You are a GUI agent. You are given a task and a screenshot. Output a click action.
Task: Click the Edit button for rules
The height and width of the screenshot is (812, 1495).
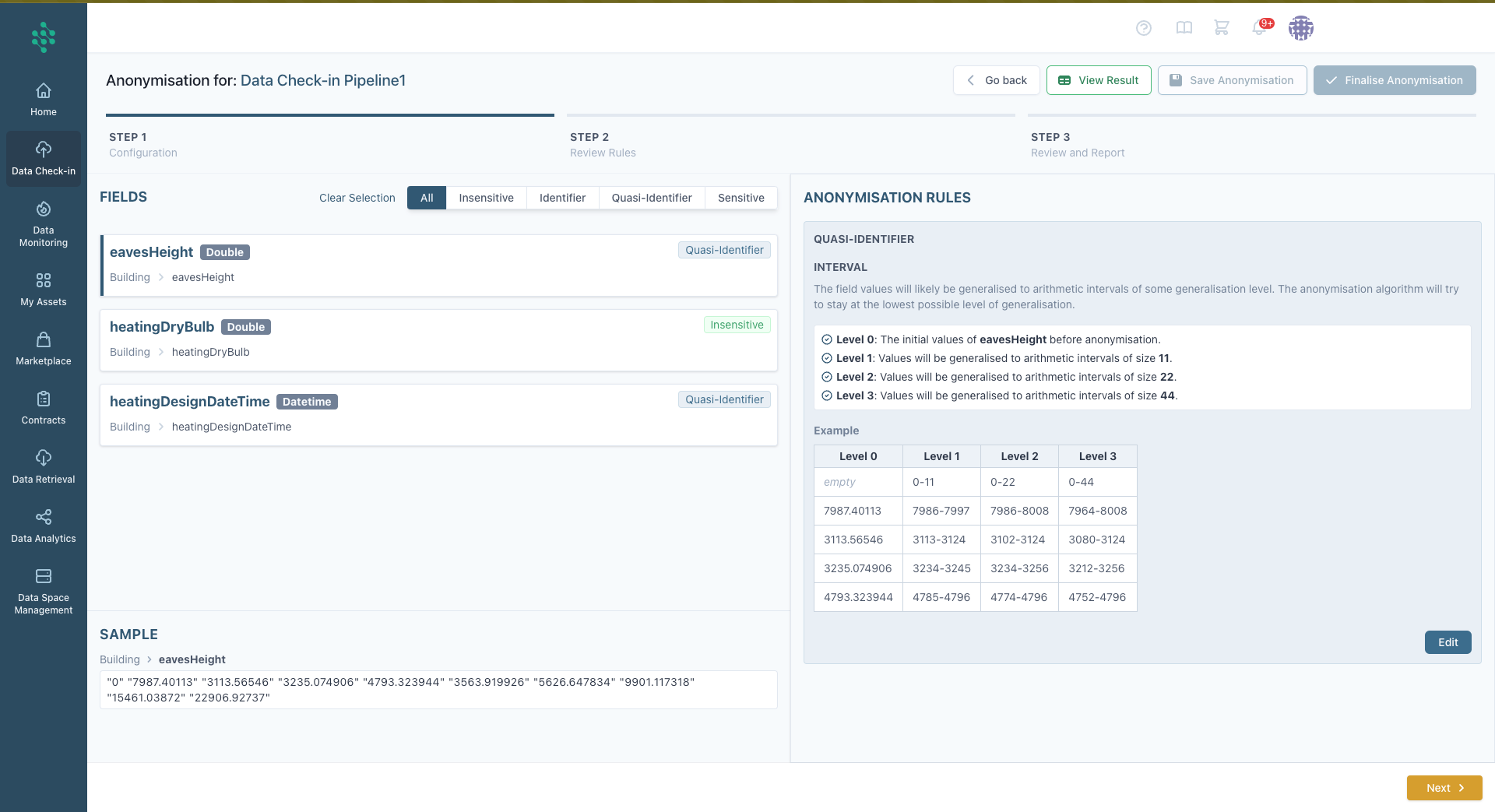[x=1448, y=642]
